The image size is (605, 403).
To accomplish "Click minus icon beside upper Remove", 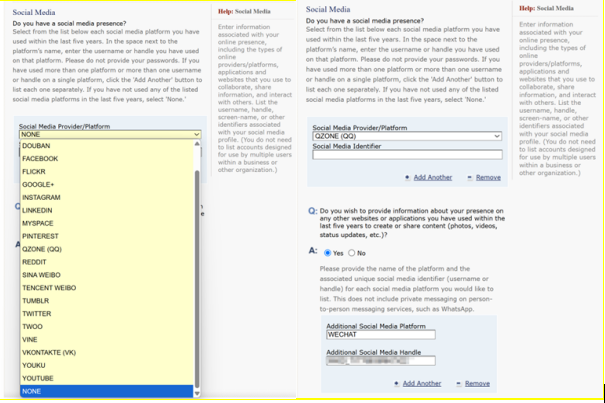I will tap(470, 178).
